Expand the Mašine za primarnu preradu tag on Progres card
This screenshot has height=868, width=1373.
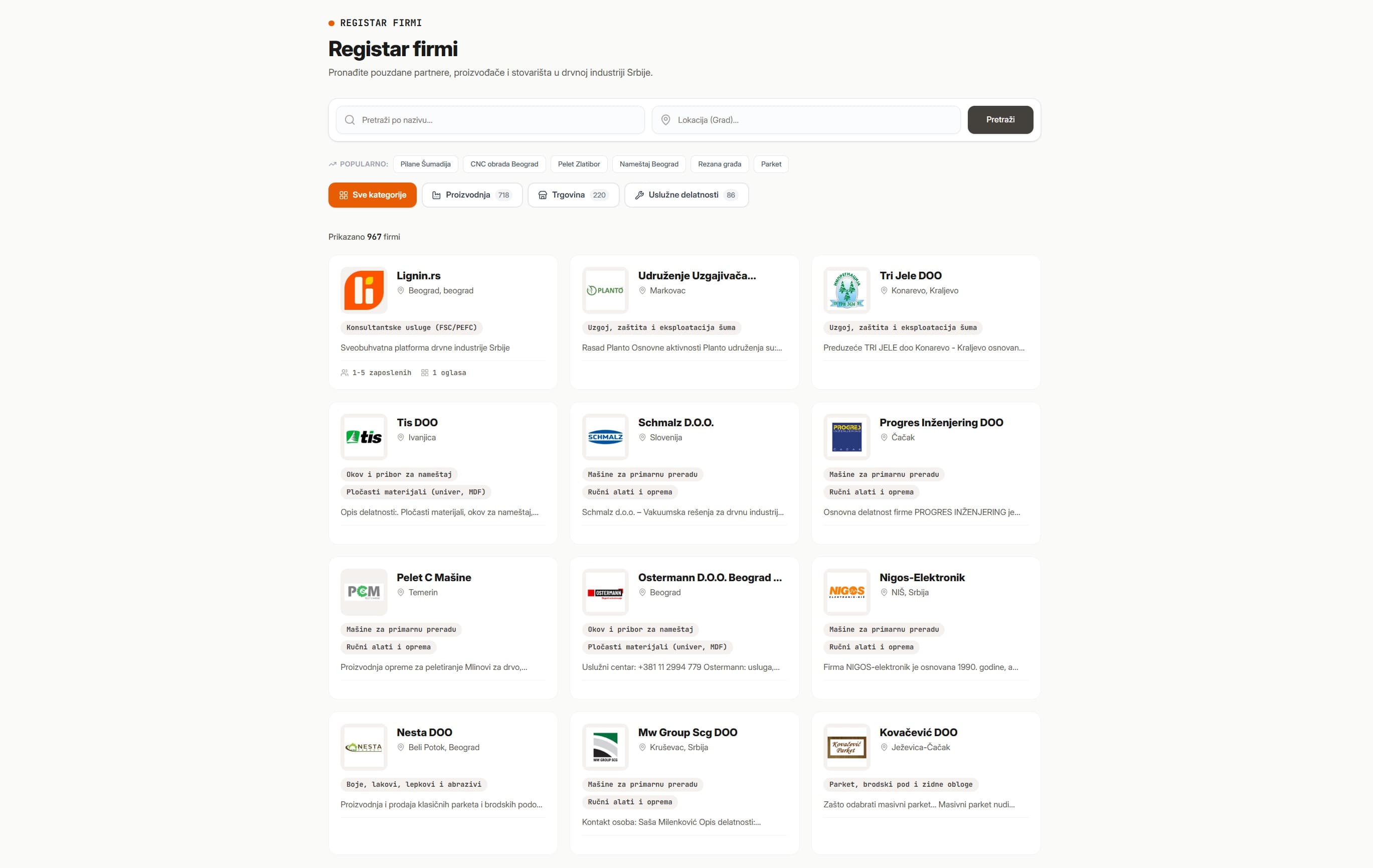(x=883, y=474)
